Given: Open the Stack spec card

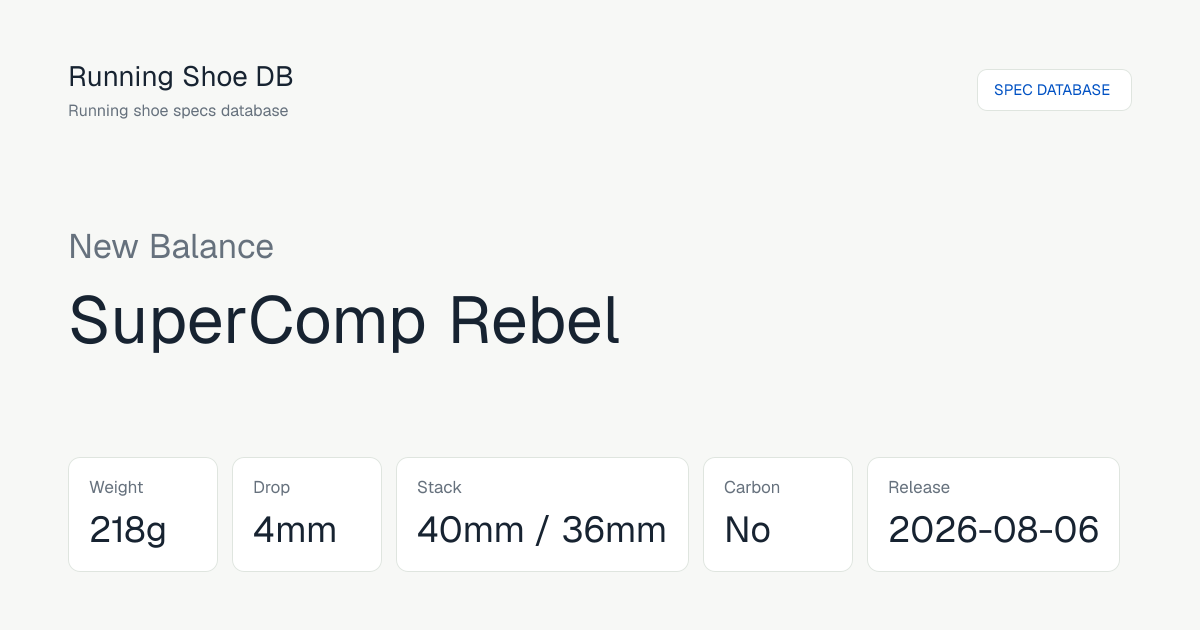Looking at the screenshot, I should (x=542, y=514).
